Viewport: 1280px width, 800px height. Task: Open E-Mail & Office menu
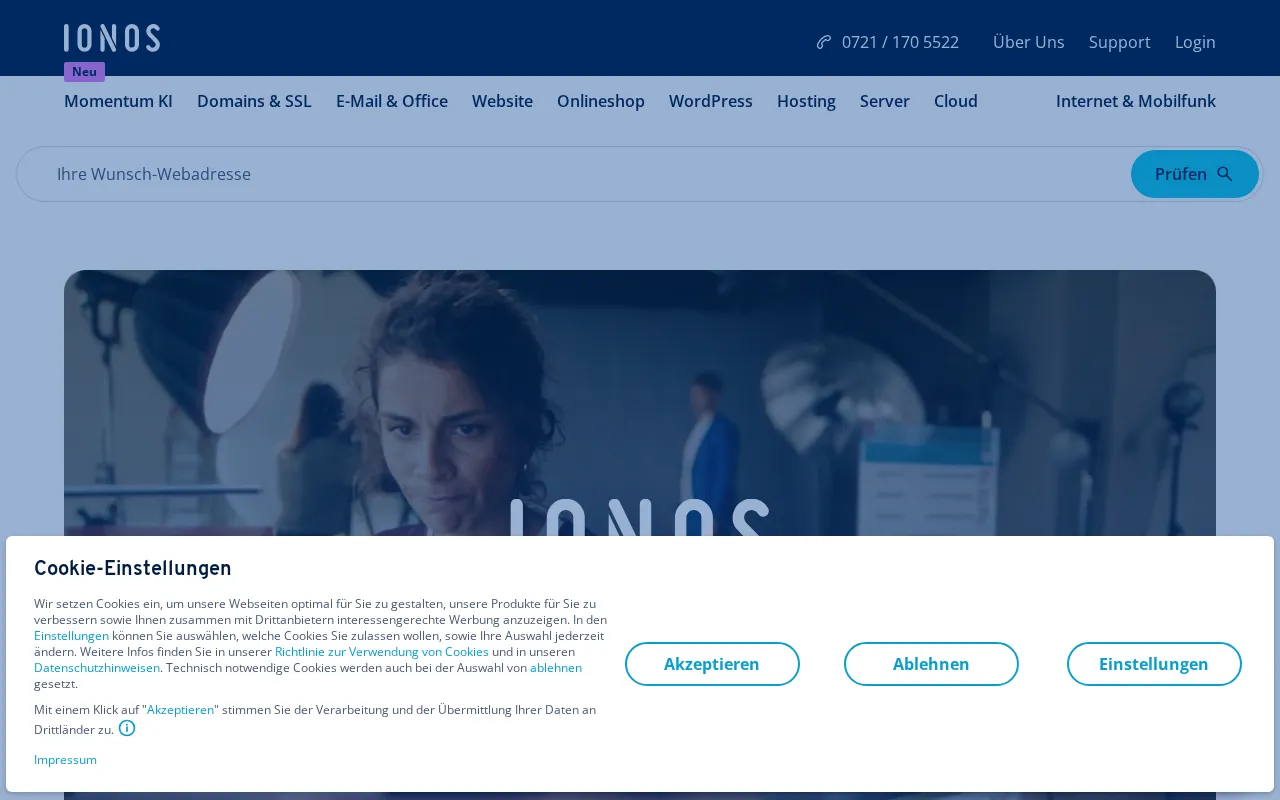coord(392,101)
